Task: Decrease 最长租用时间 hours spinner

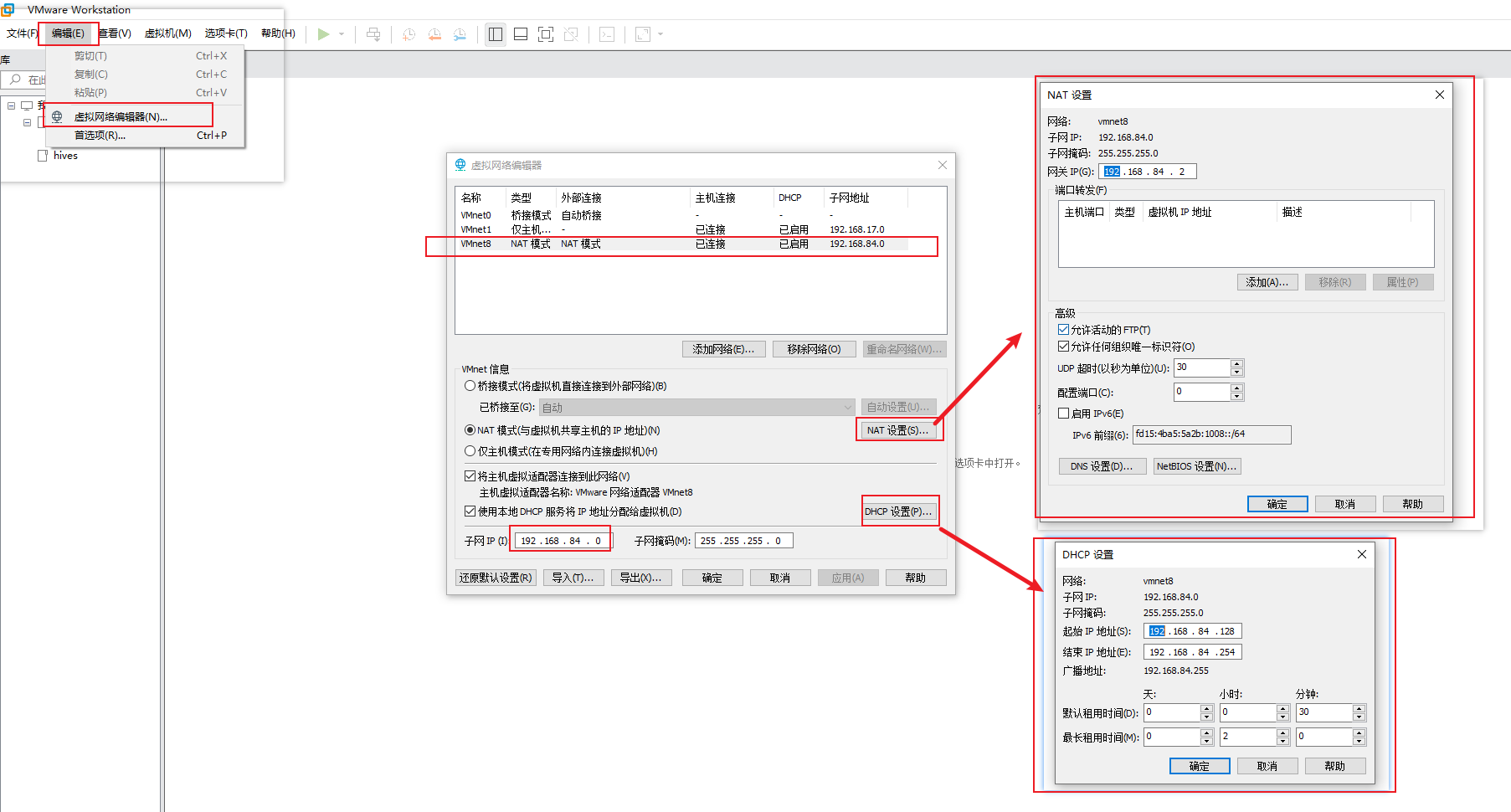Action: pos(1283,741)
